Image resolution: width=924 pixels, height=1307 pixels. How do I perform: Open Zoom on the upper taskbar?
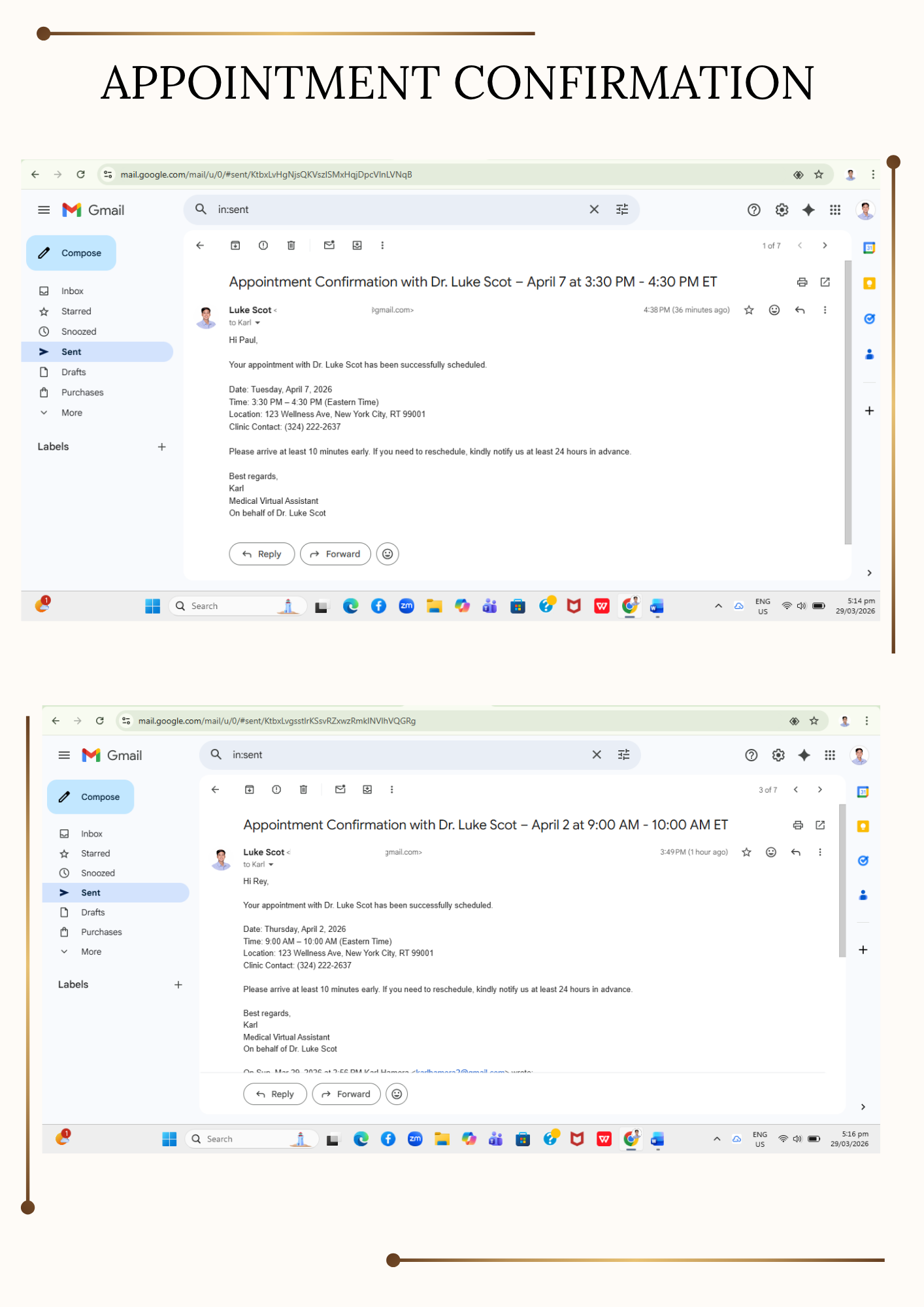point(406,606)
